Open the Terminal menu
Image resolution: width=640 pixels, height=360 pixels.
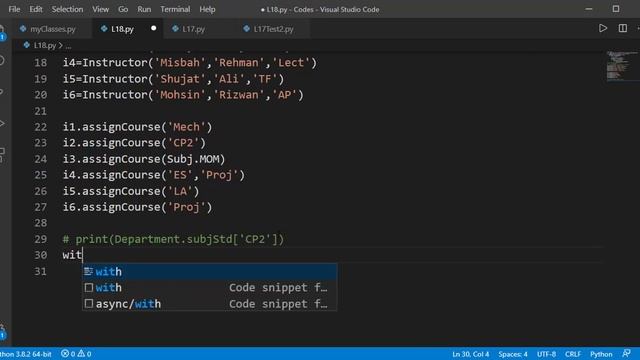(x=175, y=9)
